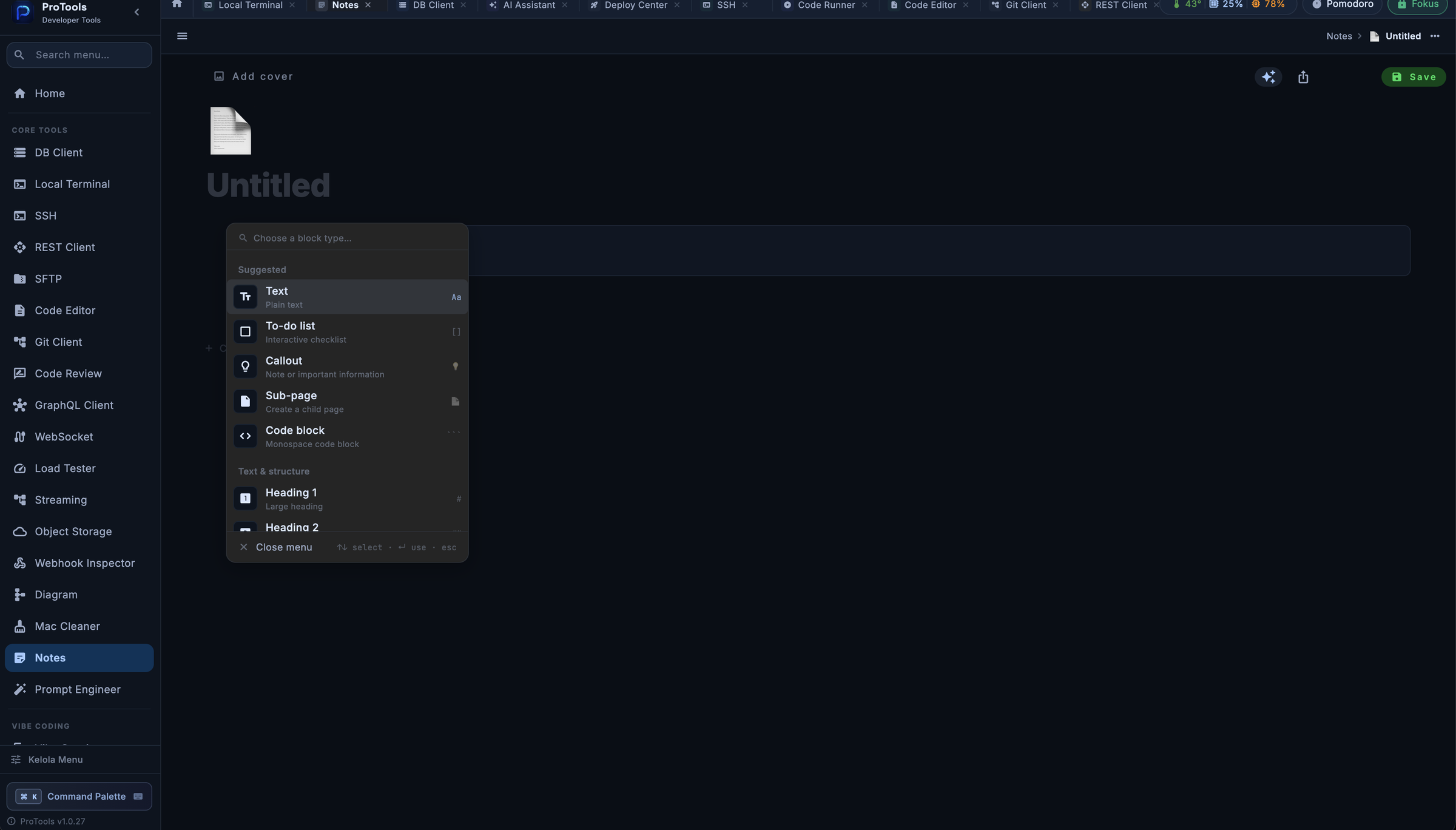This screenshot has height=830, width=1456.
Task: Open the GraphQL Client tool
Action: pos(79,405)
